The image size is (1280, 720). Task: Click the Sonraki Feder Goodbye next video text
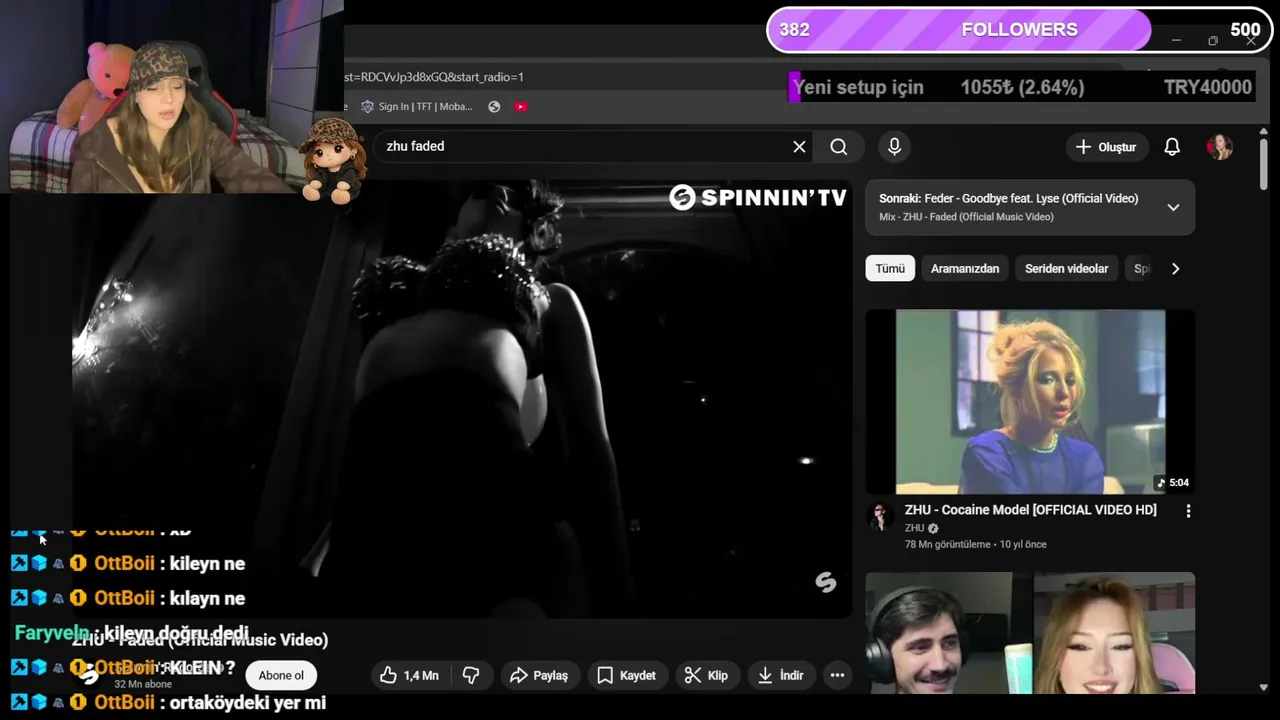coord(1008,199)
